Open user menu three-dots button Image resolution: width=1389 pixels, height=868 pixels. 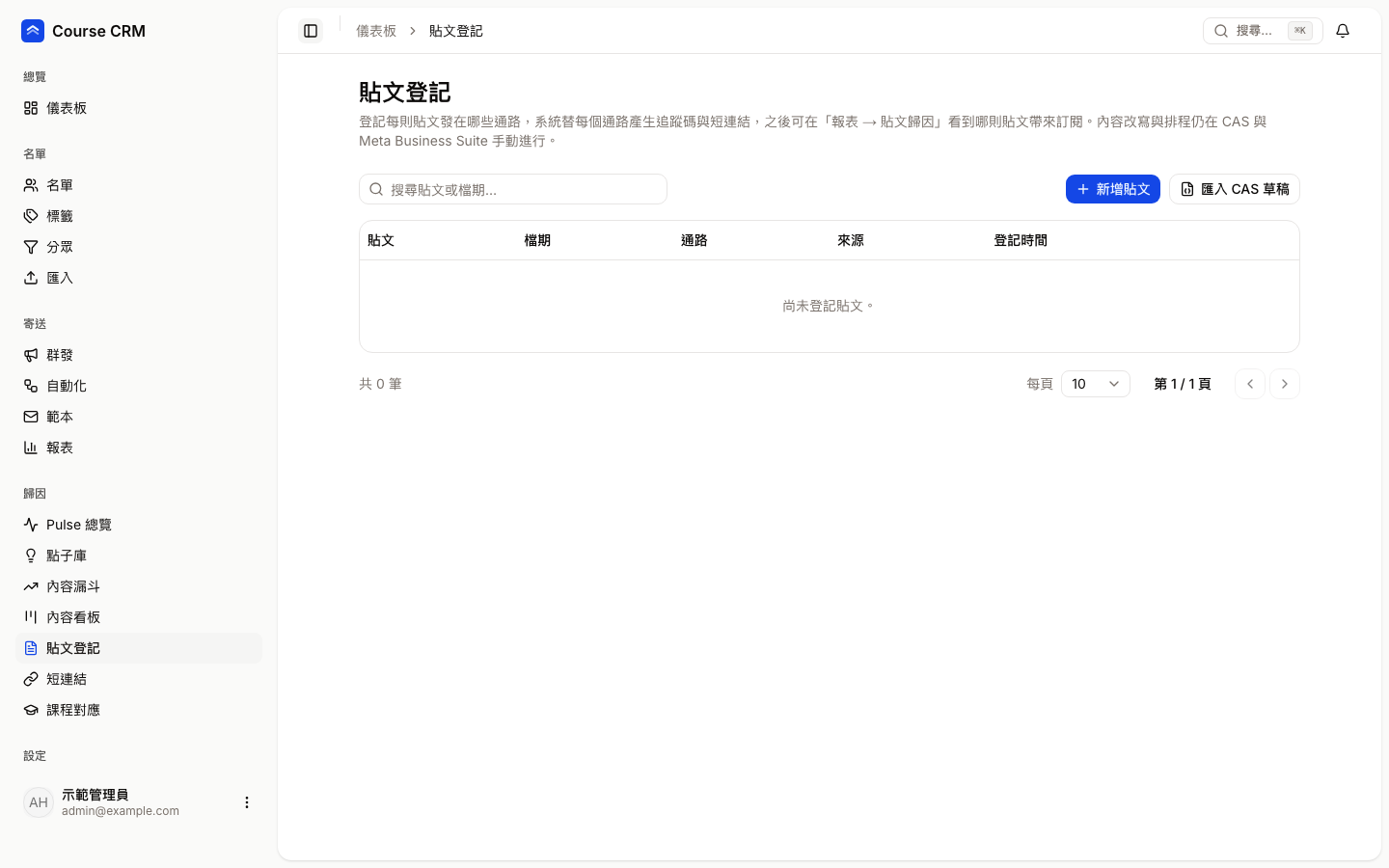click(247, 802)
